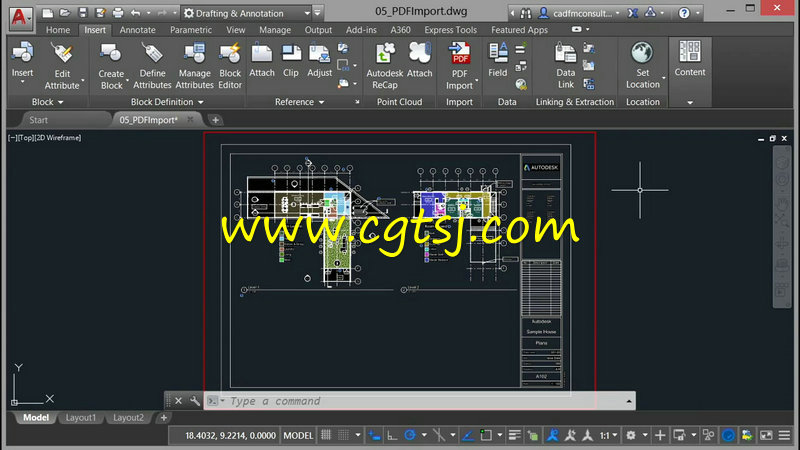Click the Save icon in quick access
Image resolution: width=800 pixels, height=450 pixels.
tap(83, 13)
